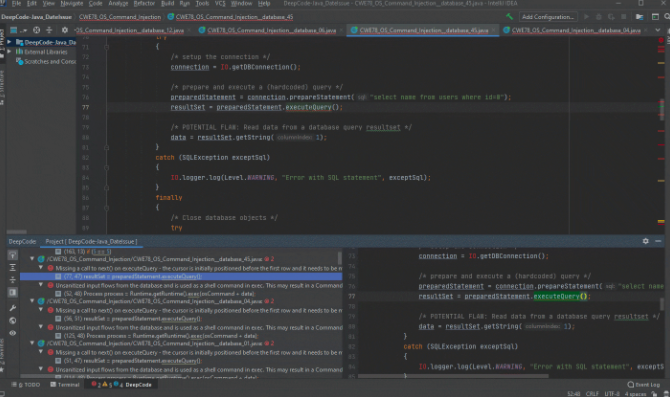Open the TODO tool window button
The image size is (670, 397).
click(x=26, y=385)
